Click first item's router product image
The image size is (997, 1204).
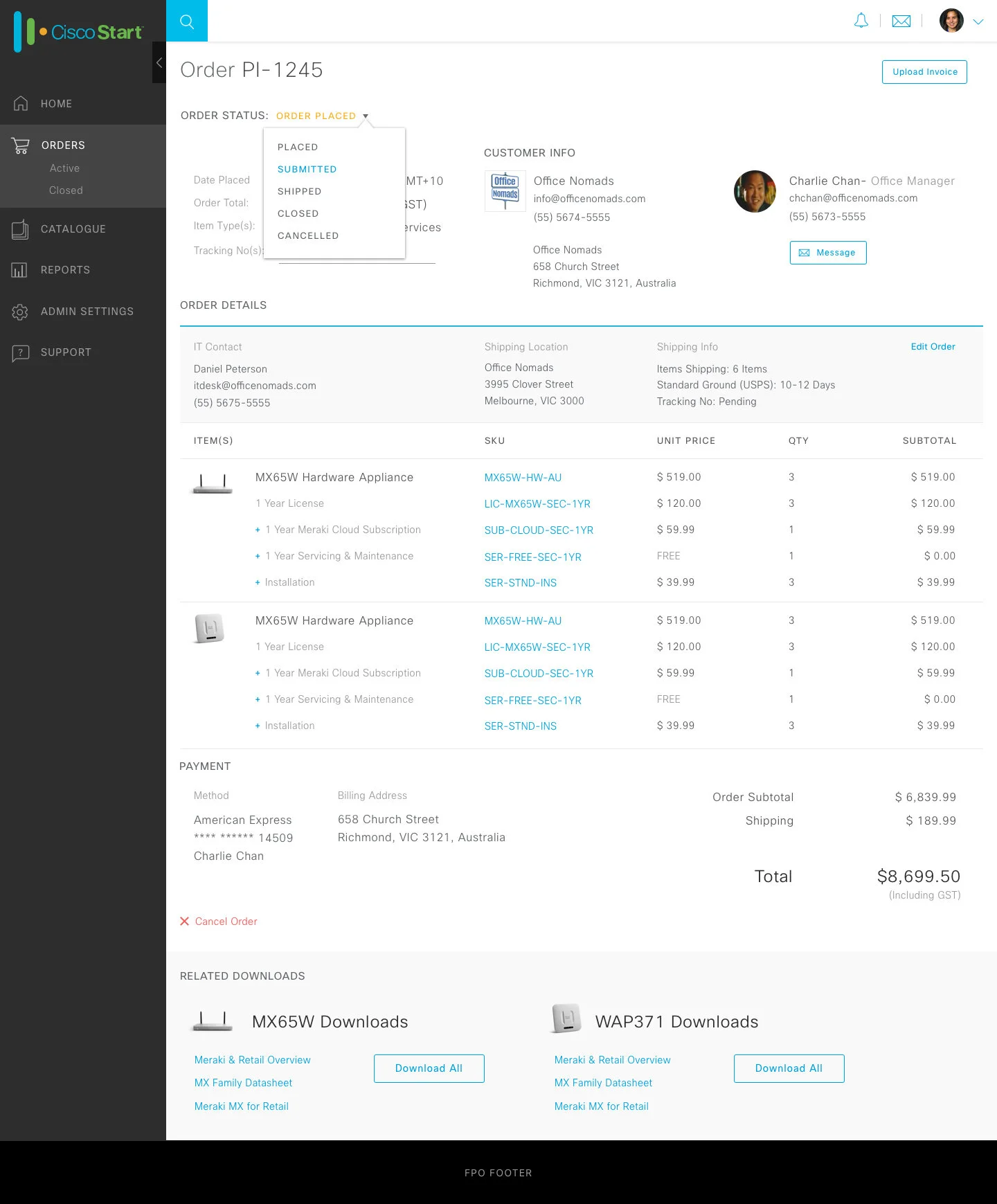[x=212, y=483]
